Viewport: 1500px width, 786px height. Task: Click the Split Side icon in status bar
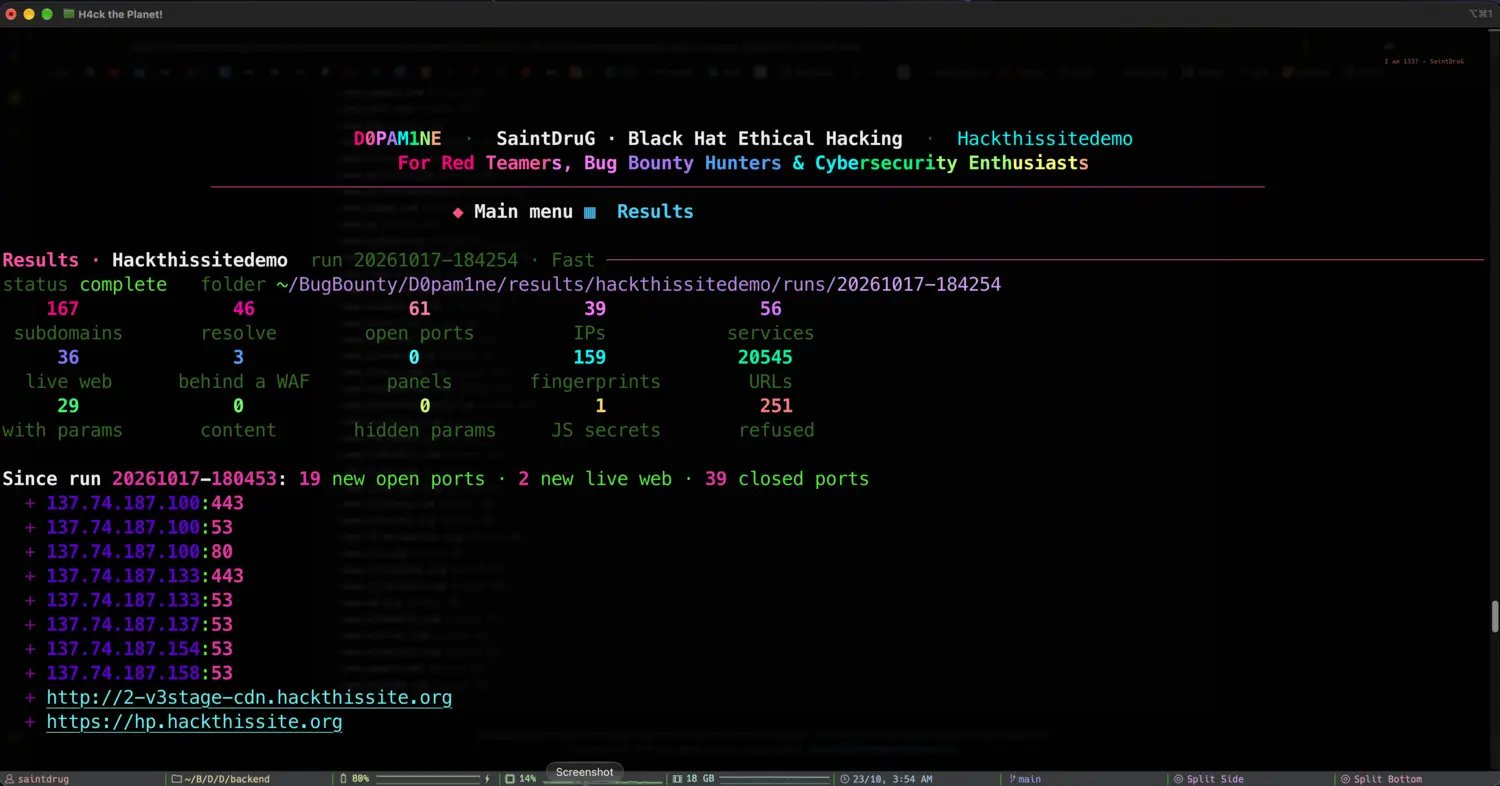(x=1178, y=779)
